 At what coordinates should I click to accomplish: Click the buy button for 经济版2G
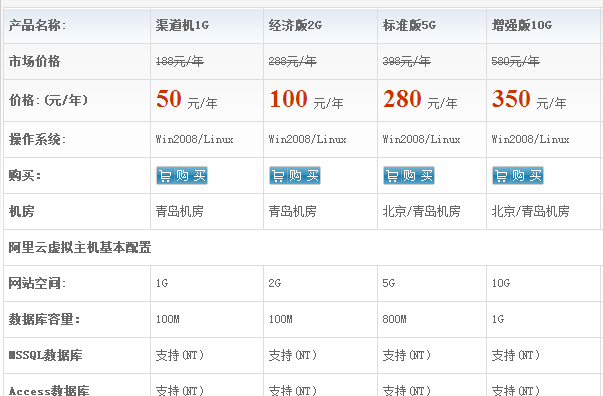(x=295, y=176)
